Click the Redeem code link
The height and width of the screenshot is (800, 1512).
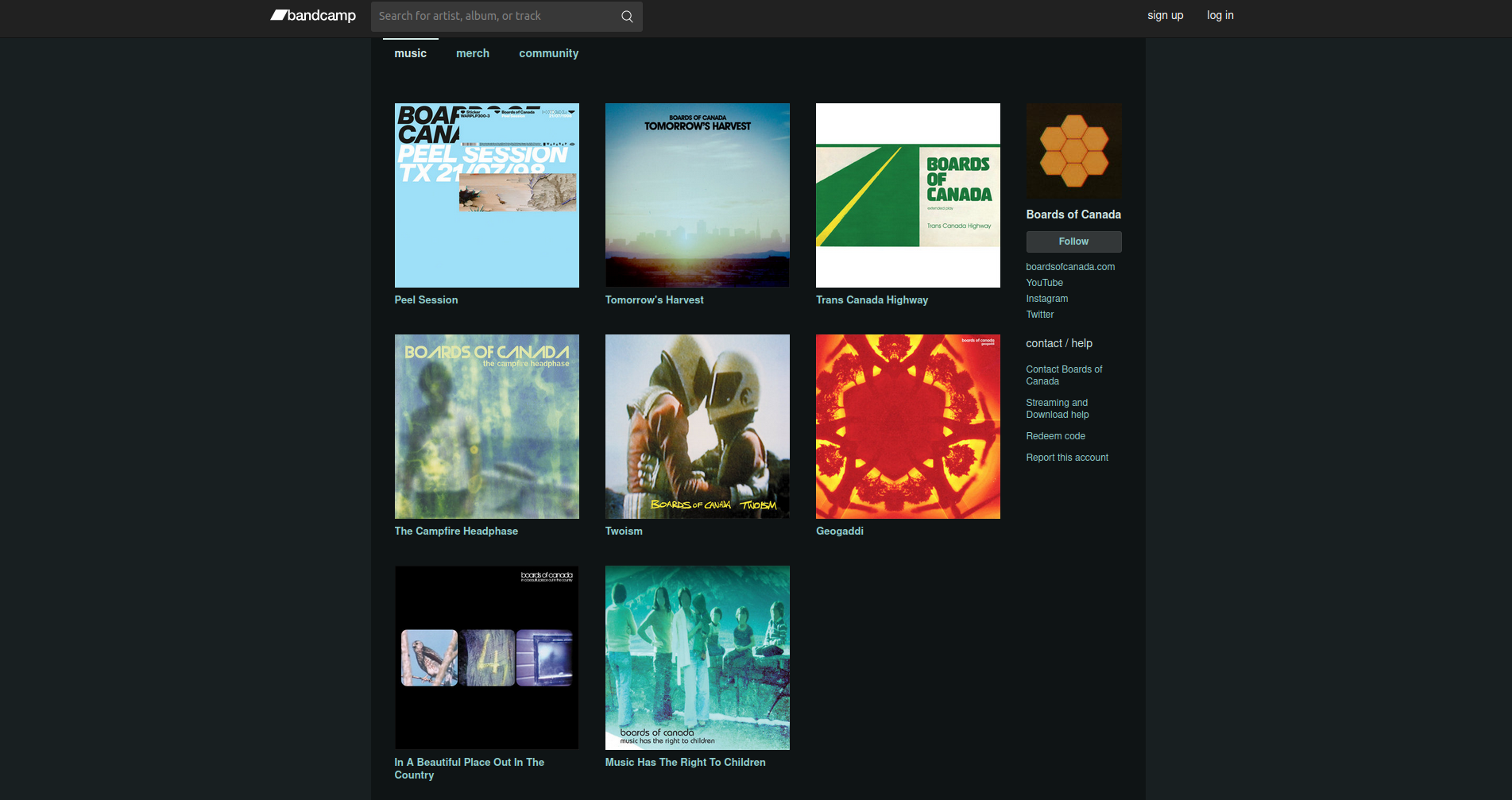1055,436
